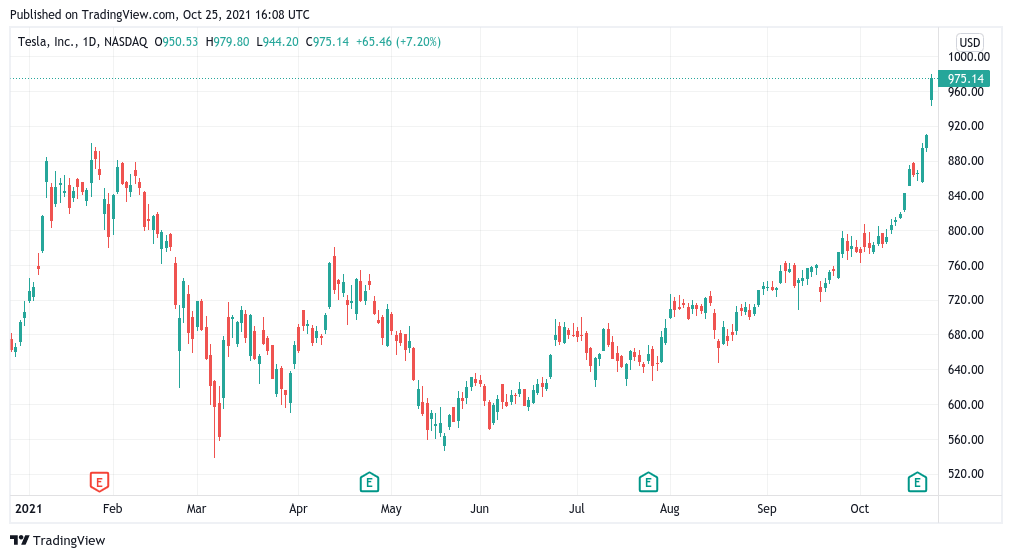Image resolution: width=1012 pixels, height=558 pixels.
Task: Select the open value 950.53
Action: [180, 42]
